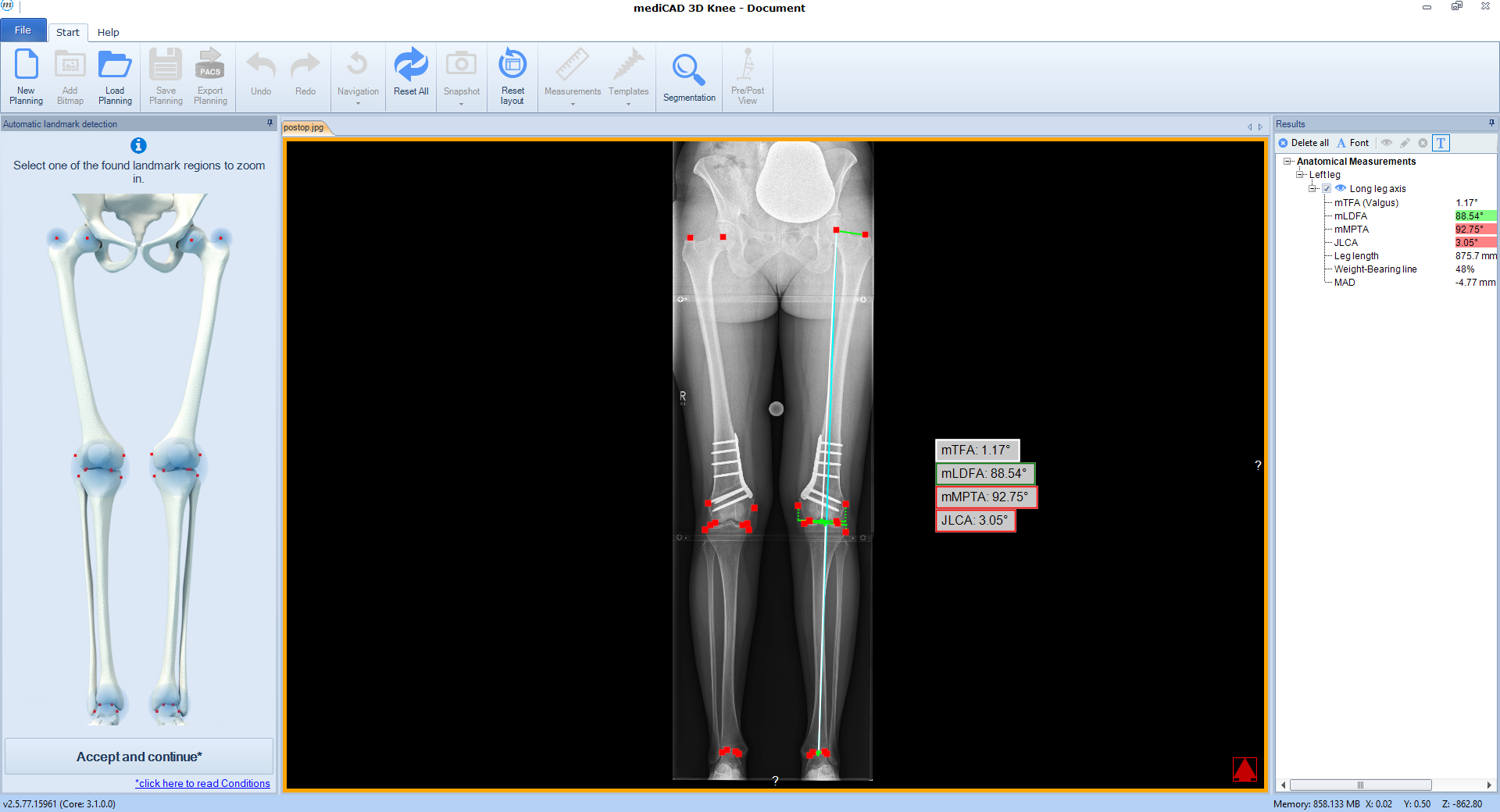Activate the Reset layout tool

512,76
